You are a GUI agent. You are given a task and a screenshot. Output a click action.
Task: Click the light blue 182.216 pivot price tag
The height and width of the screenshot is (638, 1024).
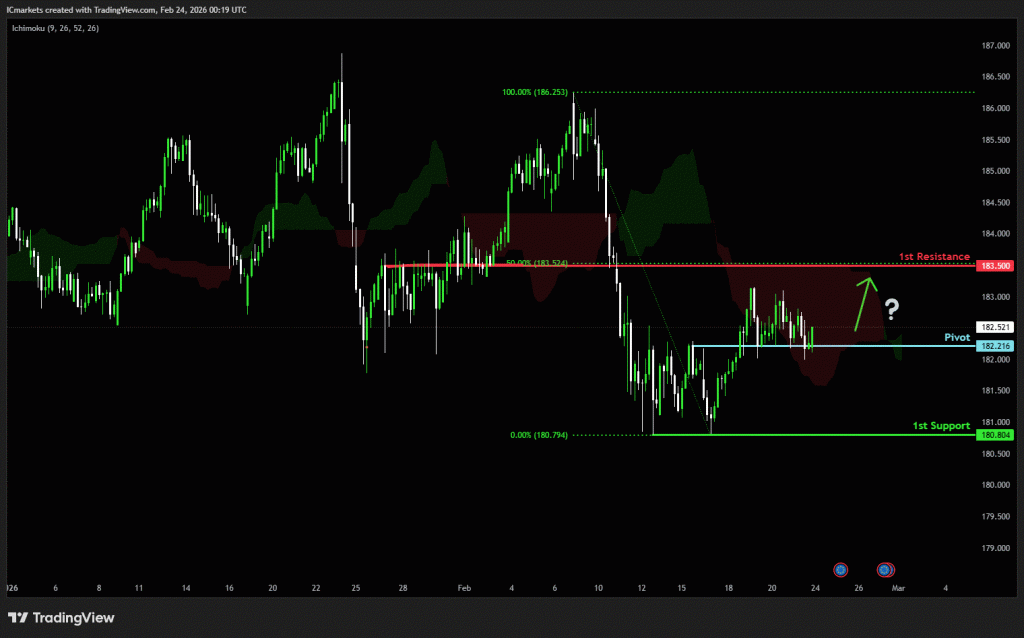997,346
